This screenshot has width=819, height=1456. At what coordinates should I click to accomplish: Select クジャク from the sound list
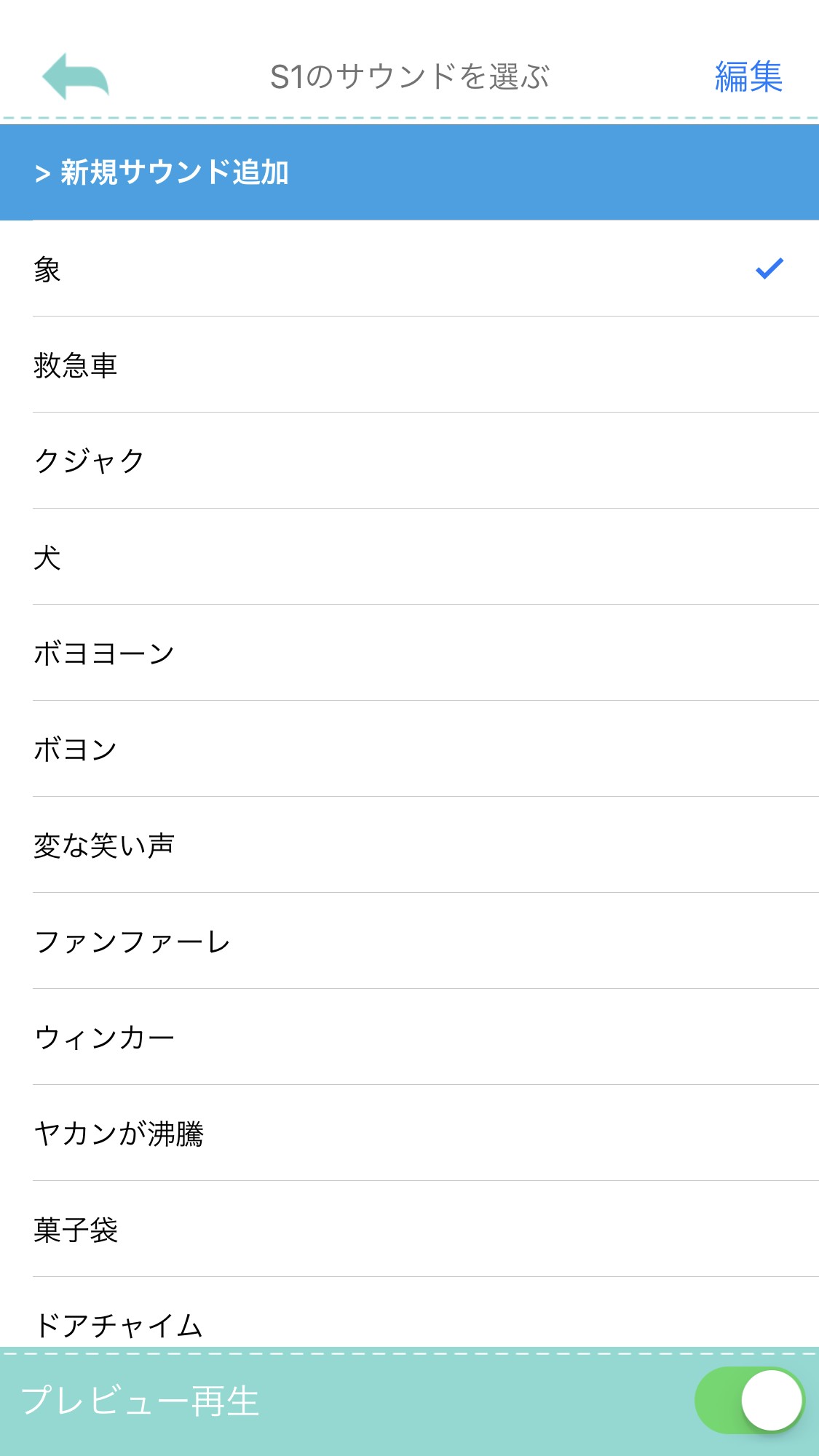[x=90, y=461]
